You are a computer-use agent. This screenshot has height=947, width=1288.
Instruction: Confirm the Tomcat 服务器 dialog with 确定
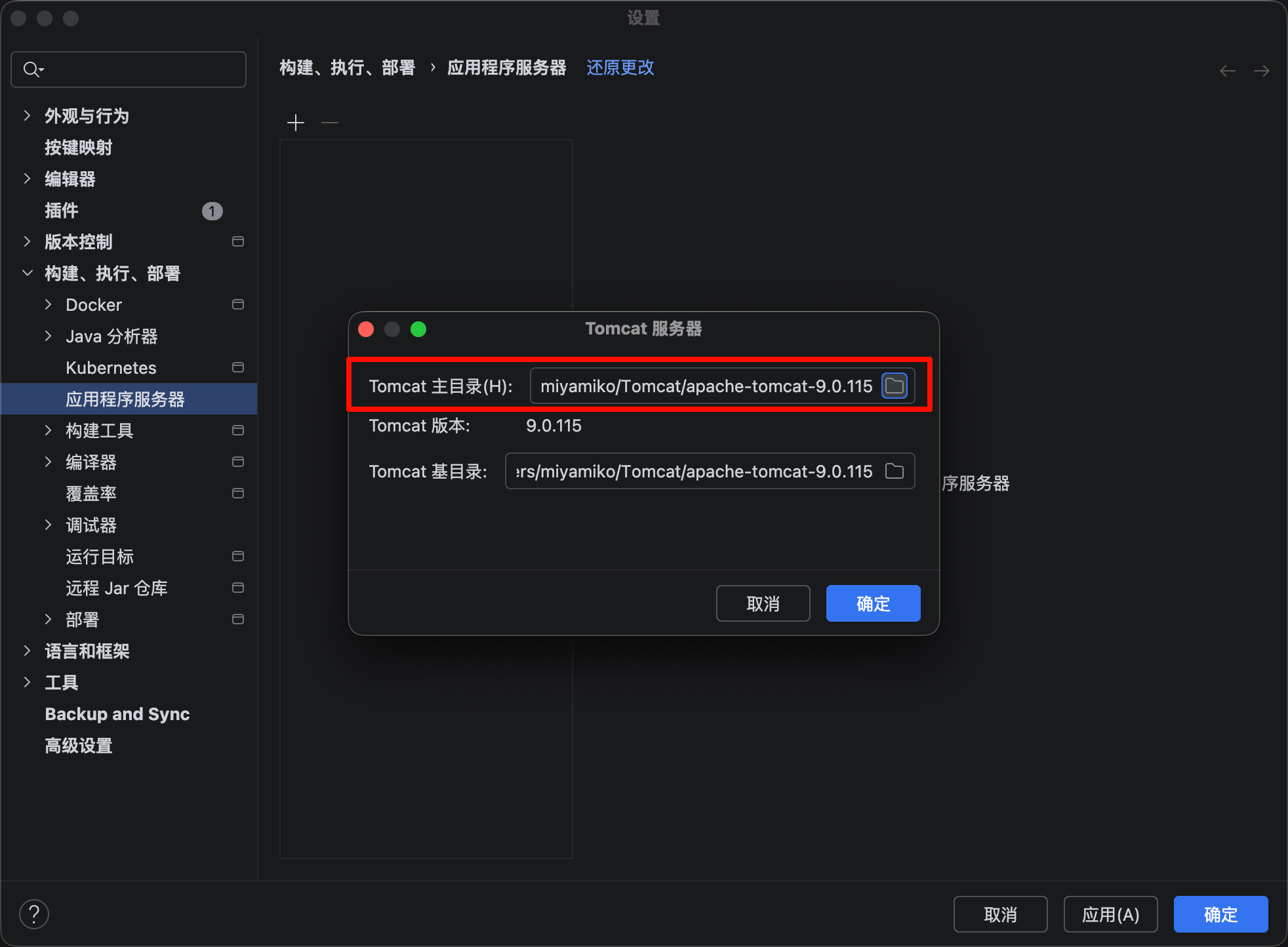point(872,603)
